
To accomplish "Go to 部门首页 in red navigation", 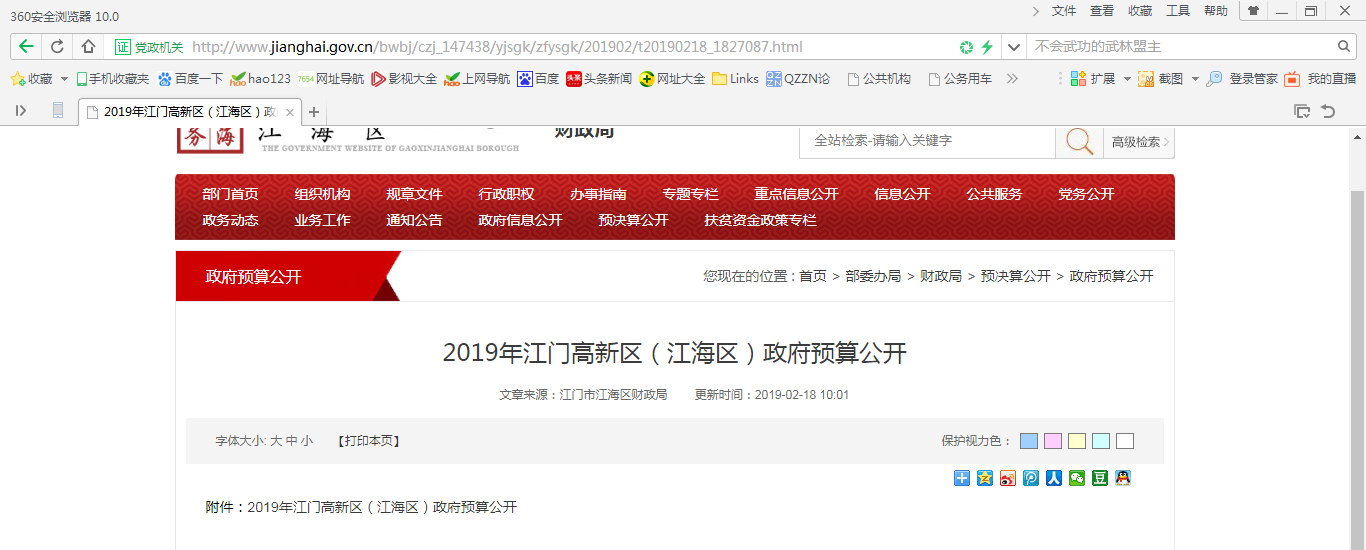I will tap(230, 194).
